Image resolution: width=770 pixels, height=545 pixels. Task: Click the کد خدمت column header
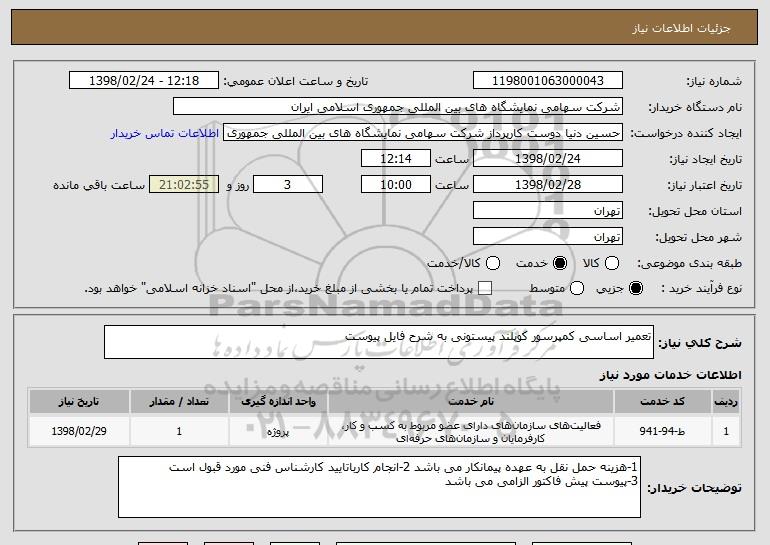[x=662, y=402]
